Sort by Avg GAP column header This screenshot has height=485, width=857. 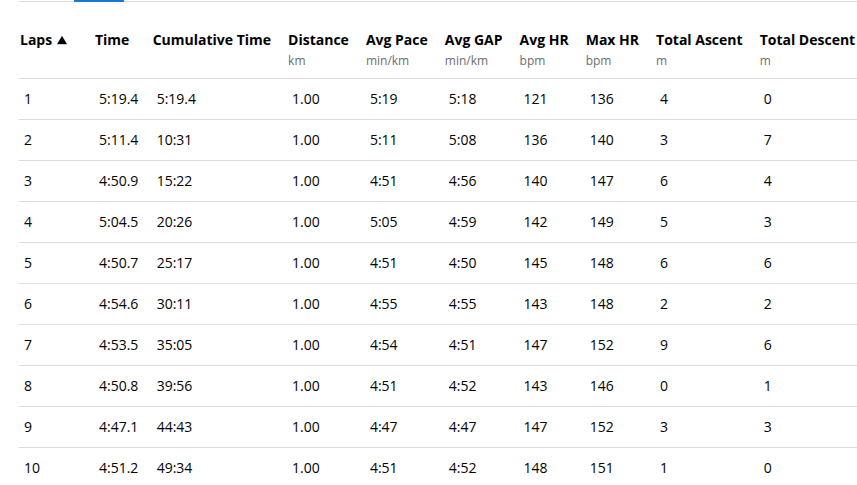473,40
